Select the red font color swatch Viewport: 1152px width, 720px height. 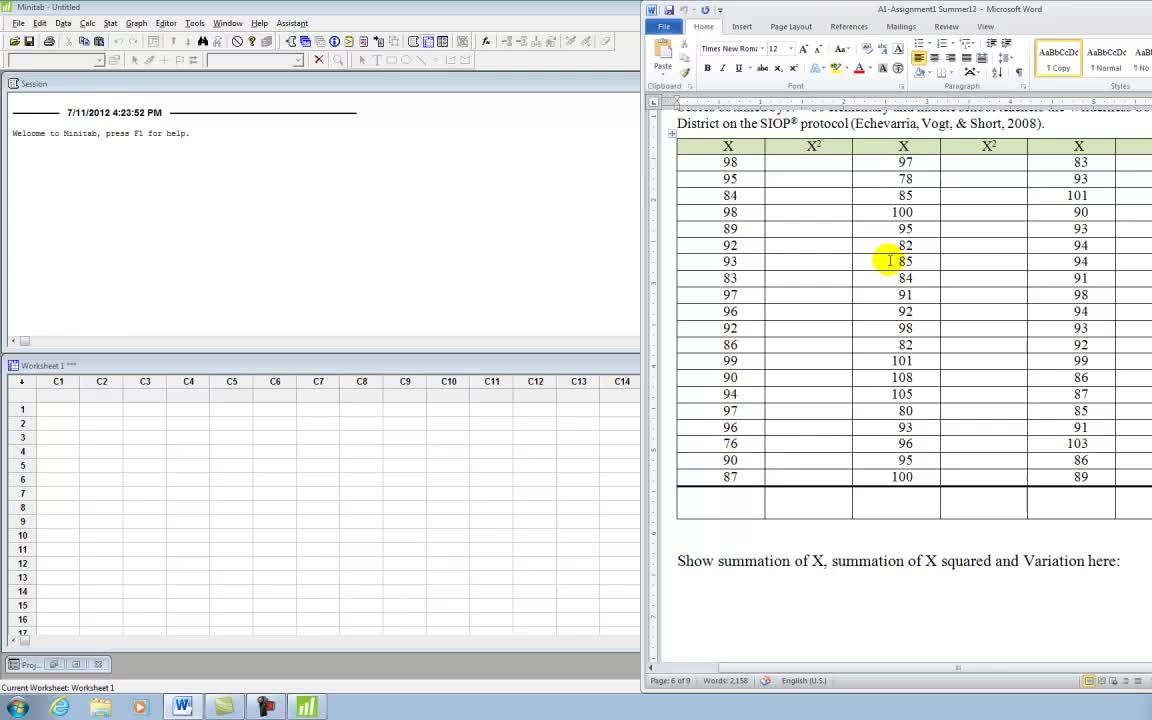coord(858,68)
